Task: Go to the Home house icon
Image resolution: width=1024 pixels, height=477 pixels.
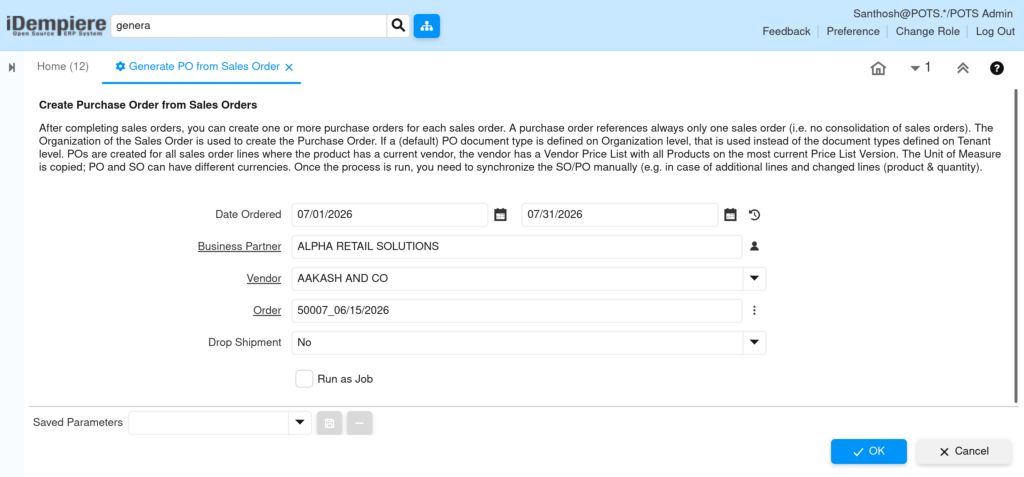Action: (878, 68)
